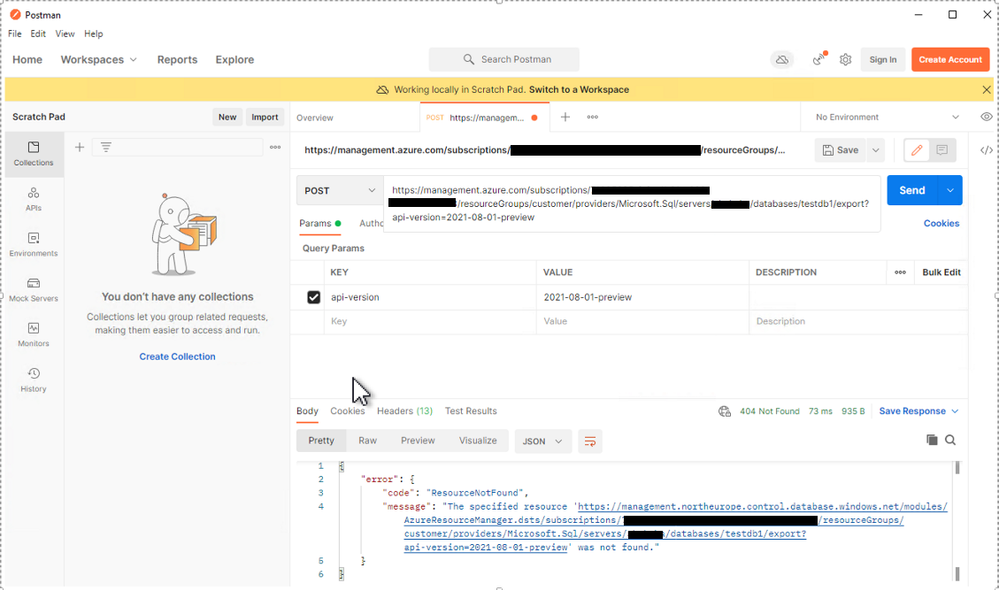This screenshot has width=999, height=590.
Task: Open the File menu
Action: [15, 34]
